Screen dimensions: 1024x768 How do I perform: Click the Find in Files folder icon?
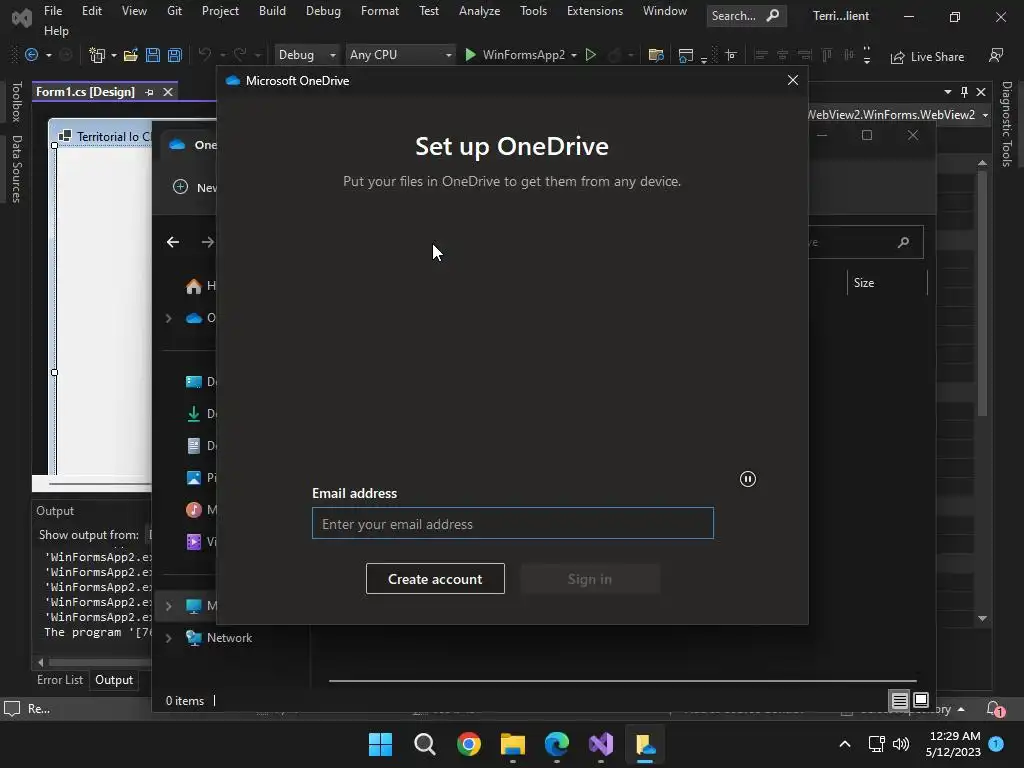point(656,56)
